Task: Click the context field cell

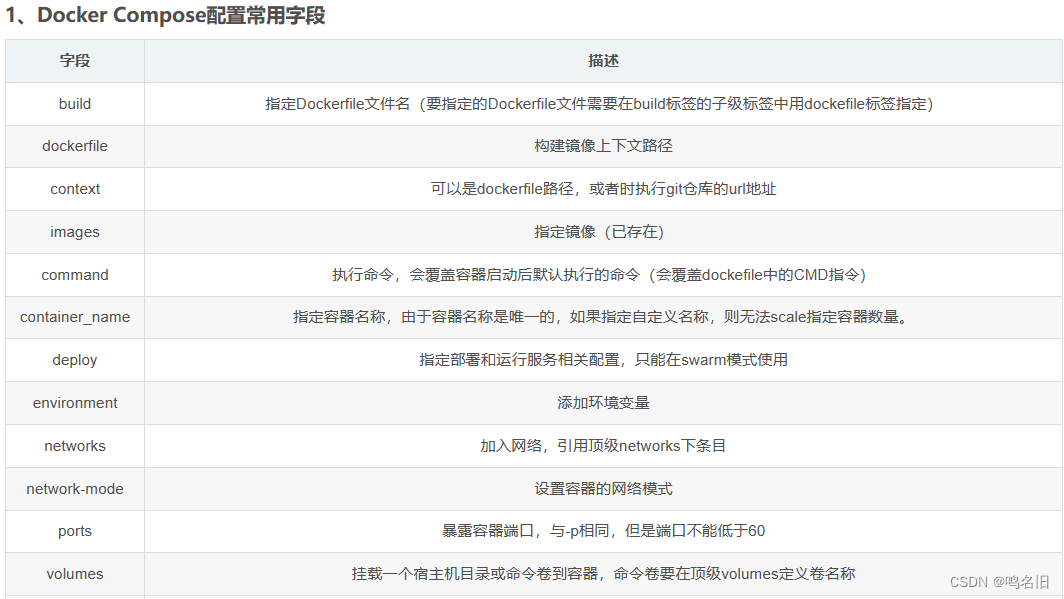Action: click(x=74, y=189)
